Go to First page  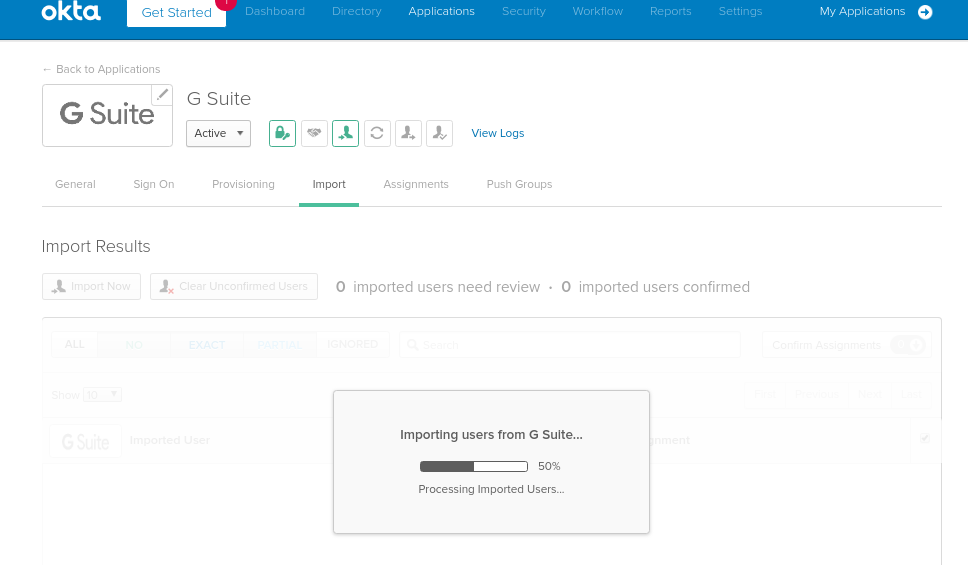[765, 394]
